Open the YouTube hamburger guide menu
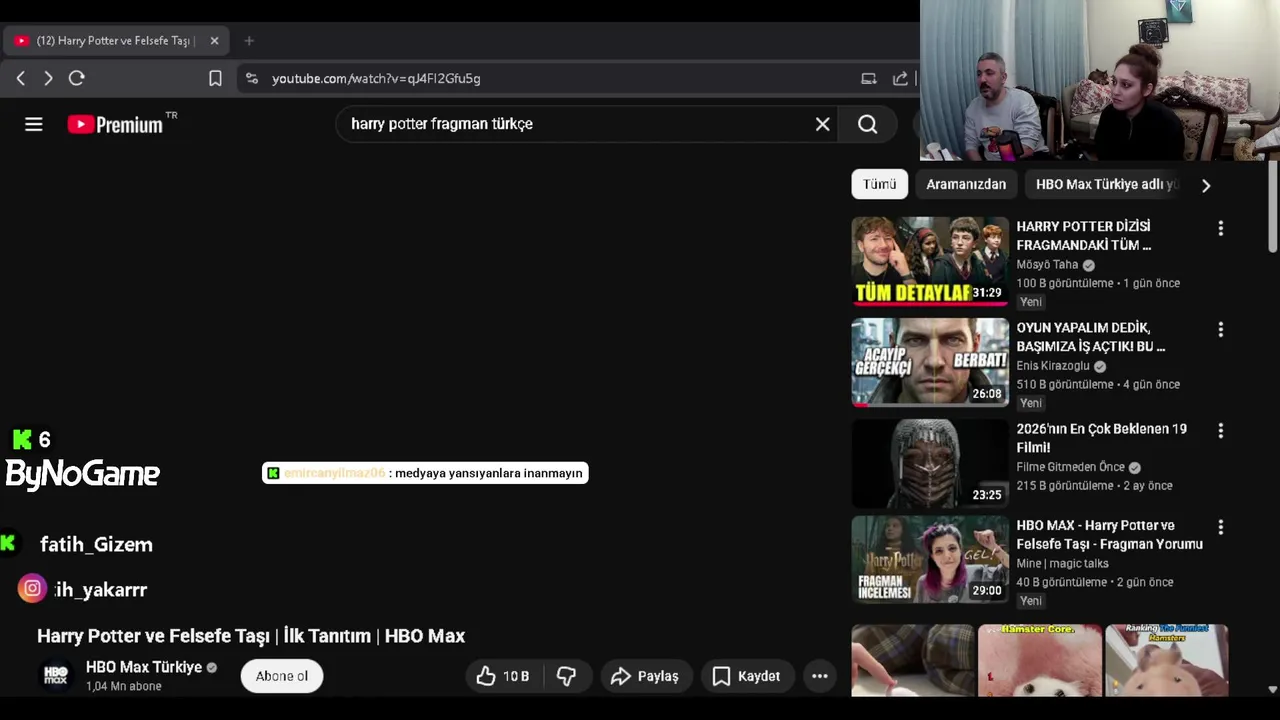Screen dimensions: 1280x720 point(34,124)
